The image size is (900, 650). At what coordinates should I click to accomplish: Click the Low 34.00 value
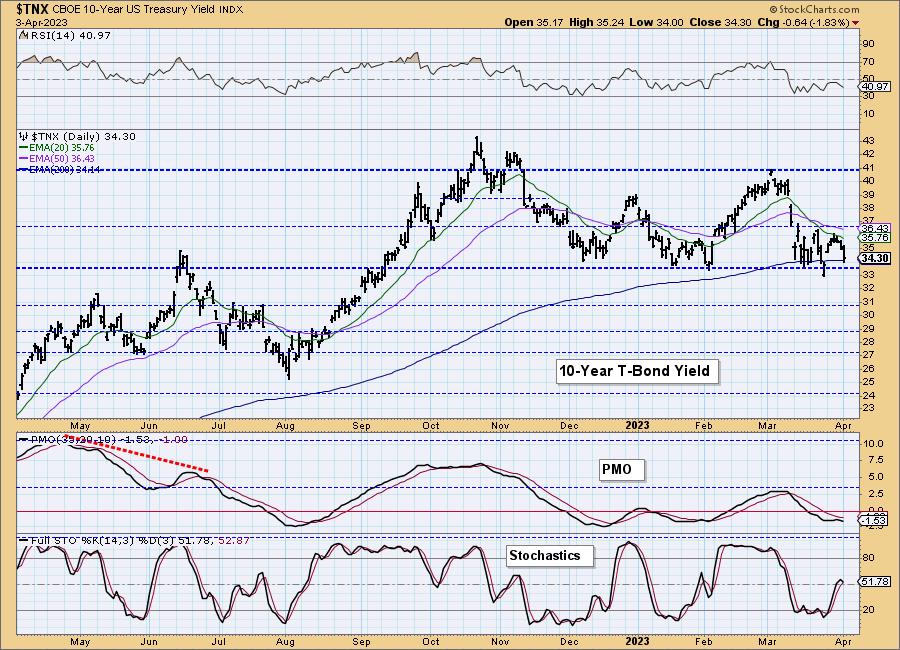coord(656,22)
